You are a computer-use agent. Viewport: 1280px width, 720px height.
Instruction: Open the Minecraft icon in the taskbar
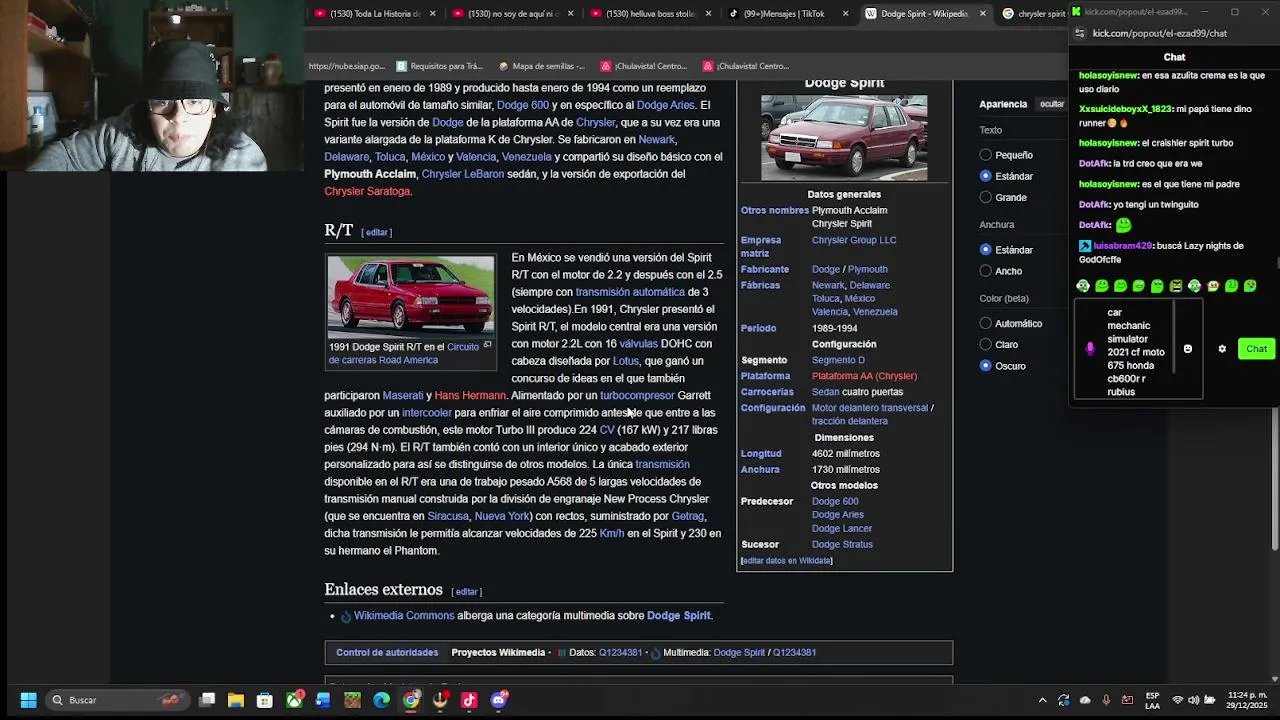[x=352, y=700]
